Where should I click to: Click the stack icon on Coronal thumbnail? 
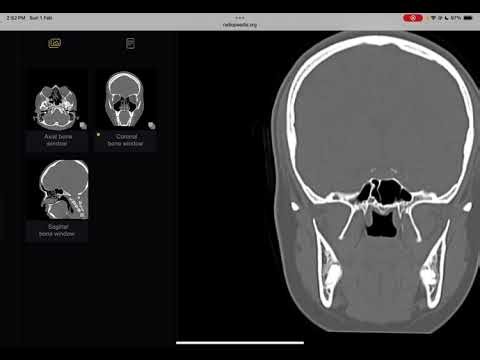[x=152, y=125]
